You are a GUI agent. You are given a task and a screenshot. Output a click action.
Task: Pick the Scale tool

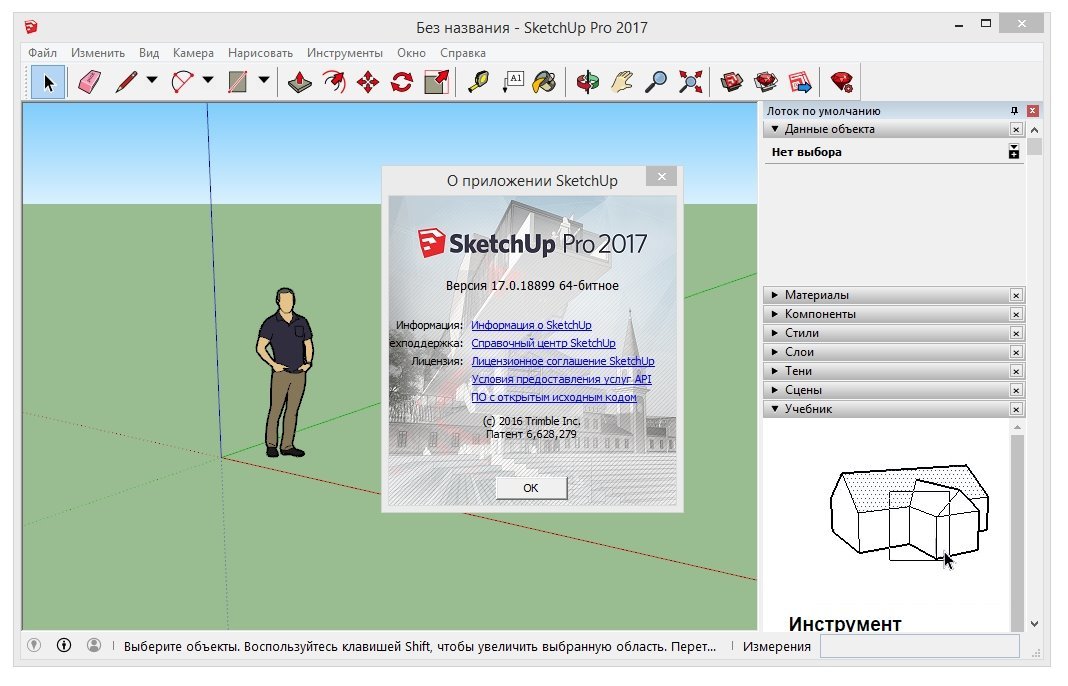point(436,82)
